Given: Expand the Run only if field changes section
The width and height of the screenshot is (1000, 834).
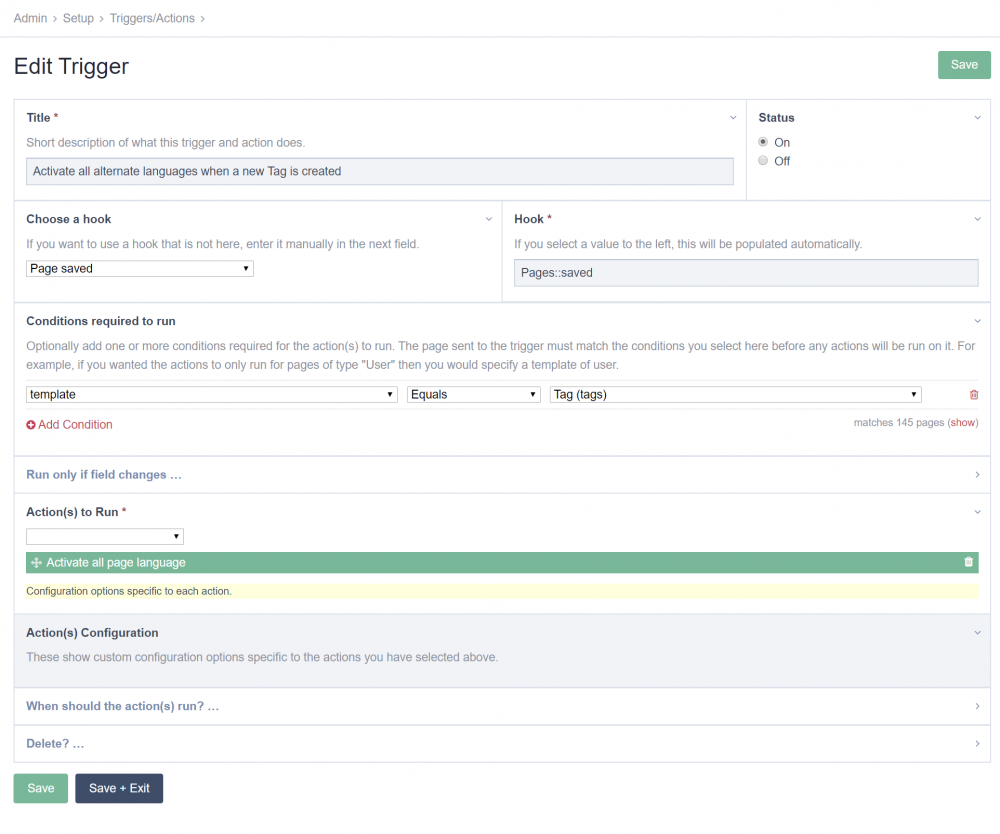Looking at the screenshot, I should tap(104, 475).
